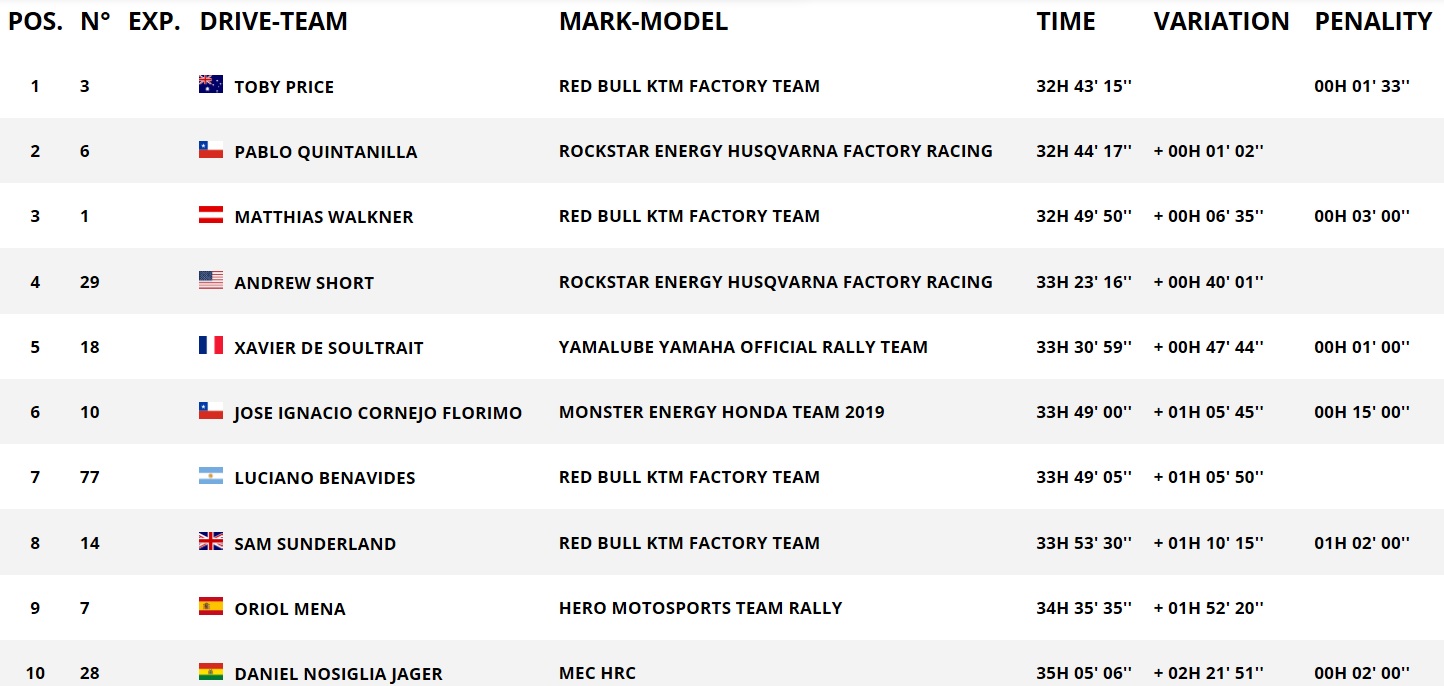Click the MARK-MODEL column header
Image resolution: width=1444 pixels, height=686 pixels.
tap(643, 21)
